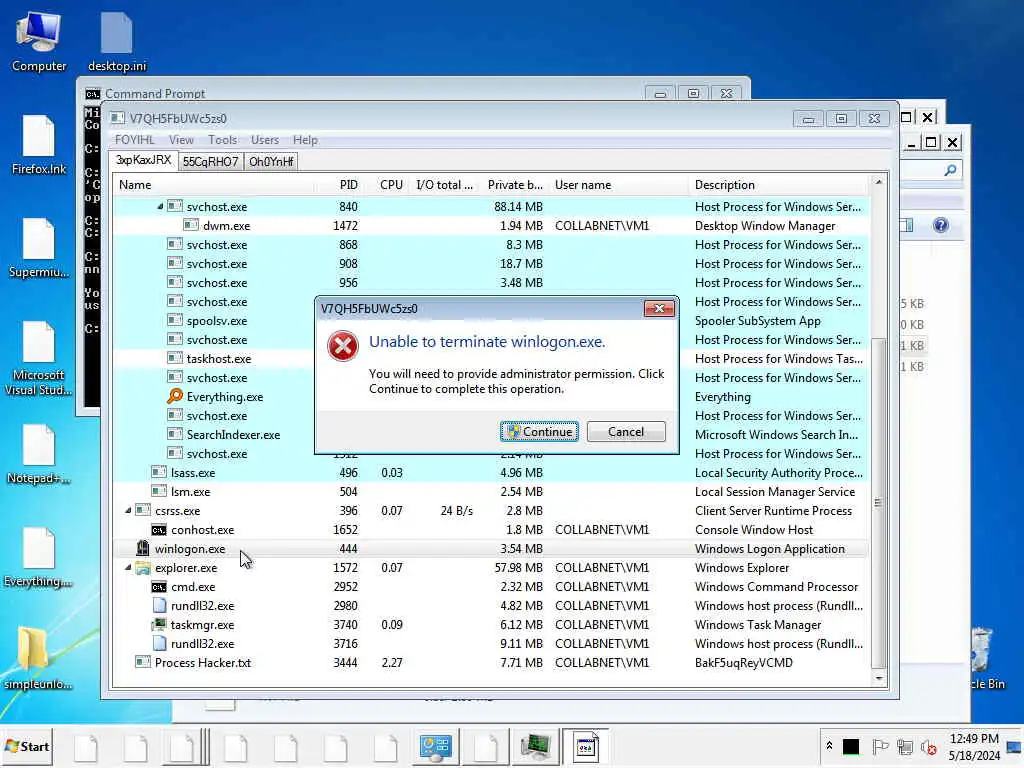Click the Everything.exe magnifier icon
1024x768 pixels.
(x=174, y=396)
